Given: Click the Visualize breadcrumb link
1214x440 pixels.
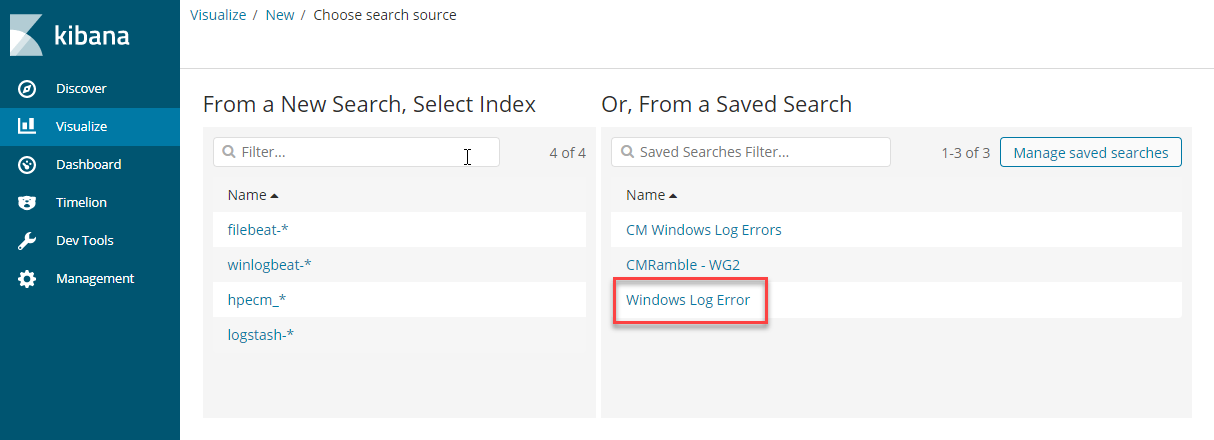Looking at the screenshot, I should (218, 15).
